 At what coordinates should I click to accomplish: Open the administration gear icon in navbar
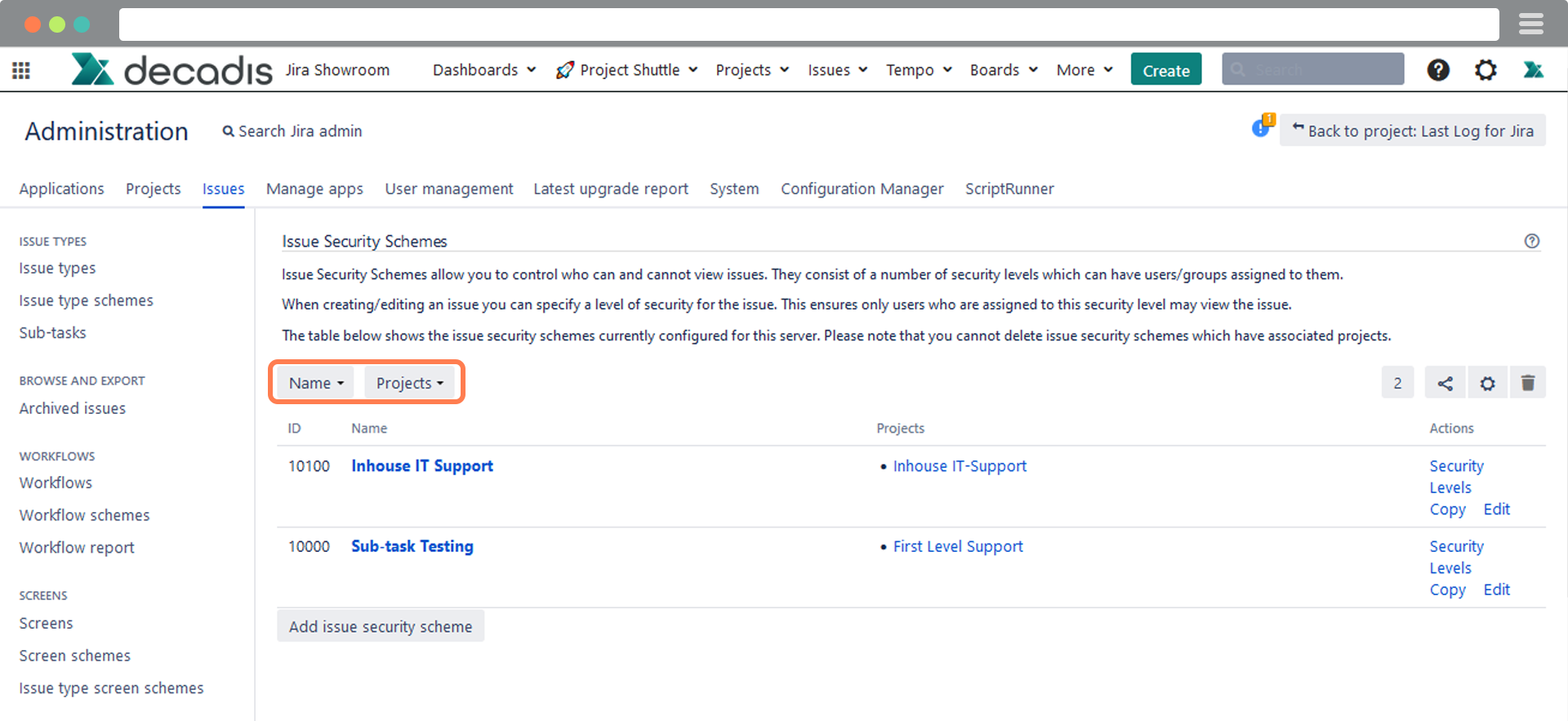(1486, 70)
